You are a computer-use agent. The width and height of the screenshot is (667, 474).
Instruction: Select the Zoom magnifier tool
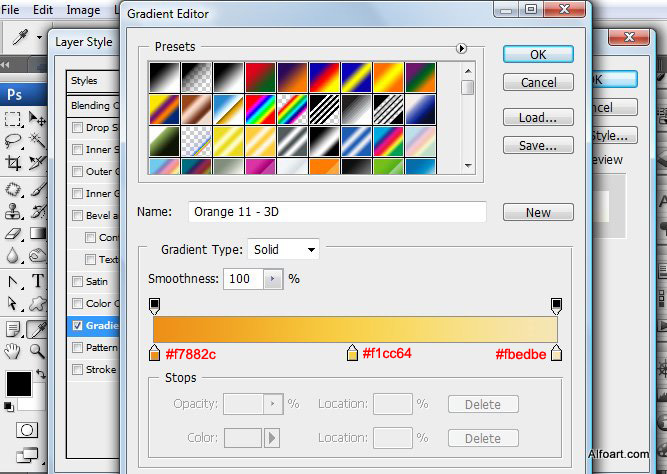(38, 351)
